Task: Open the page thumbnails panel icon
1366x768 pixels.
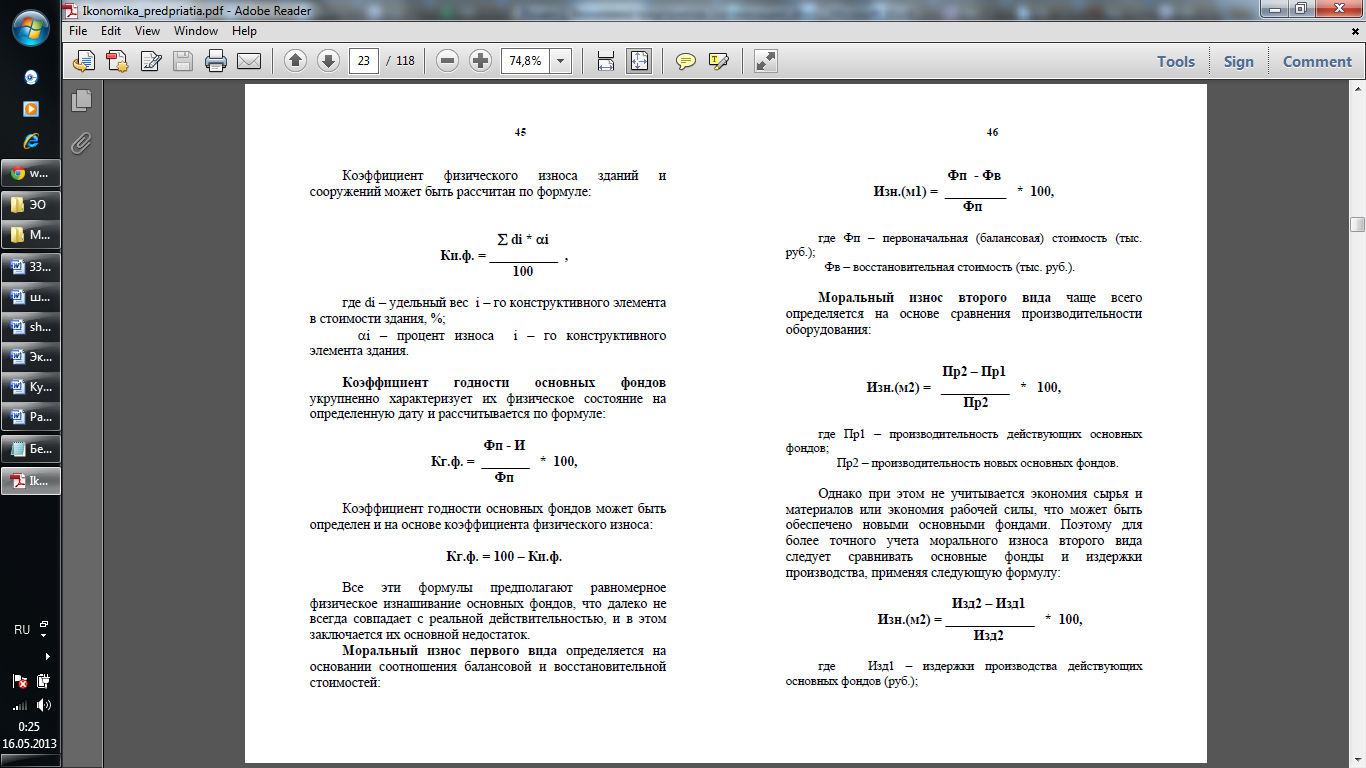Action: click(x=82, y=100)
